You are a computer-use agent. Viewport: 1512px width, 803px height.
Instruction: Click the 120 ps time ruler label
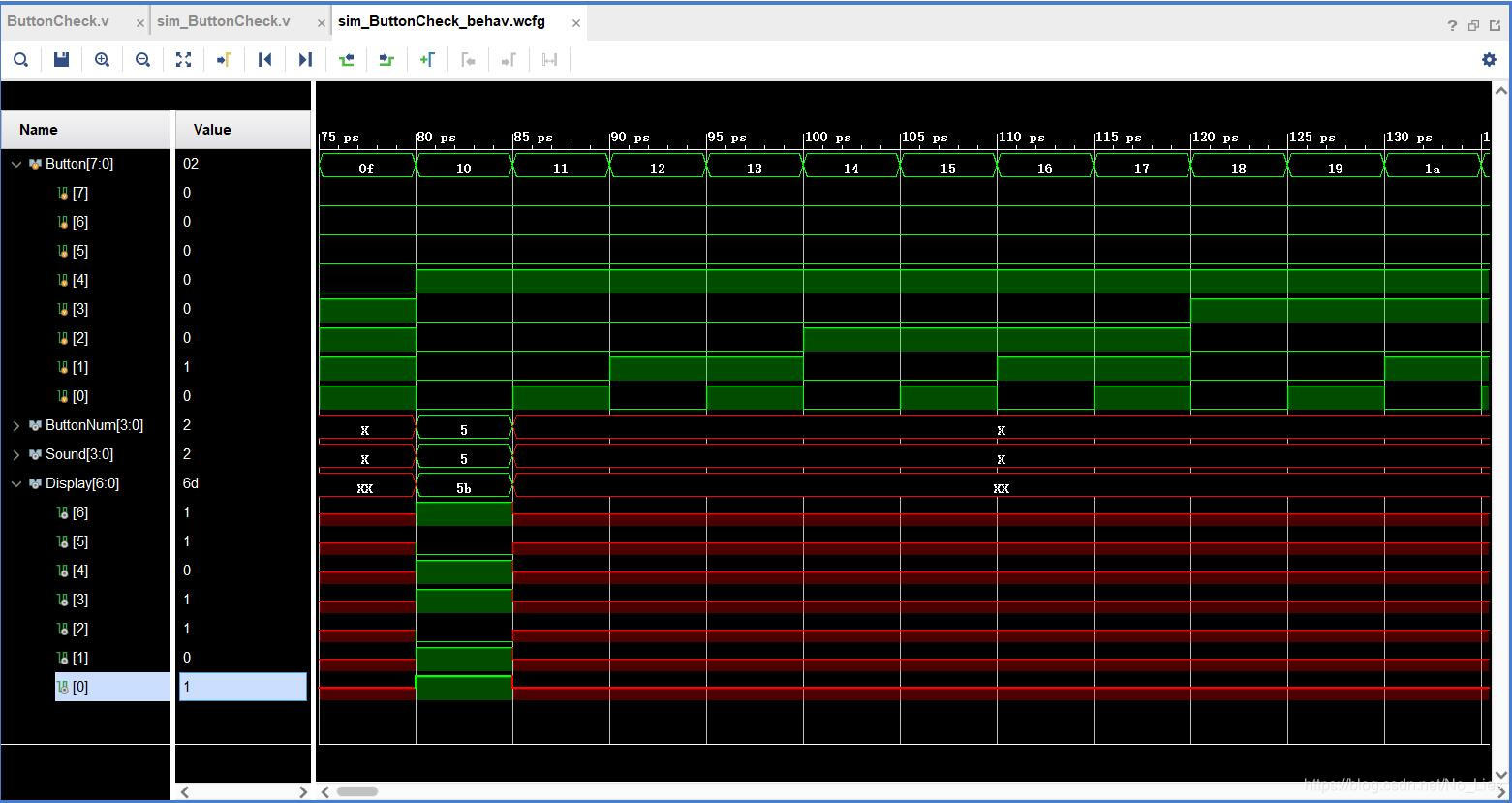point(1216,138)
